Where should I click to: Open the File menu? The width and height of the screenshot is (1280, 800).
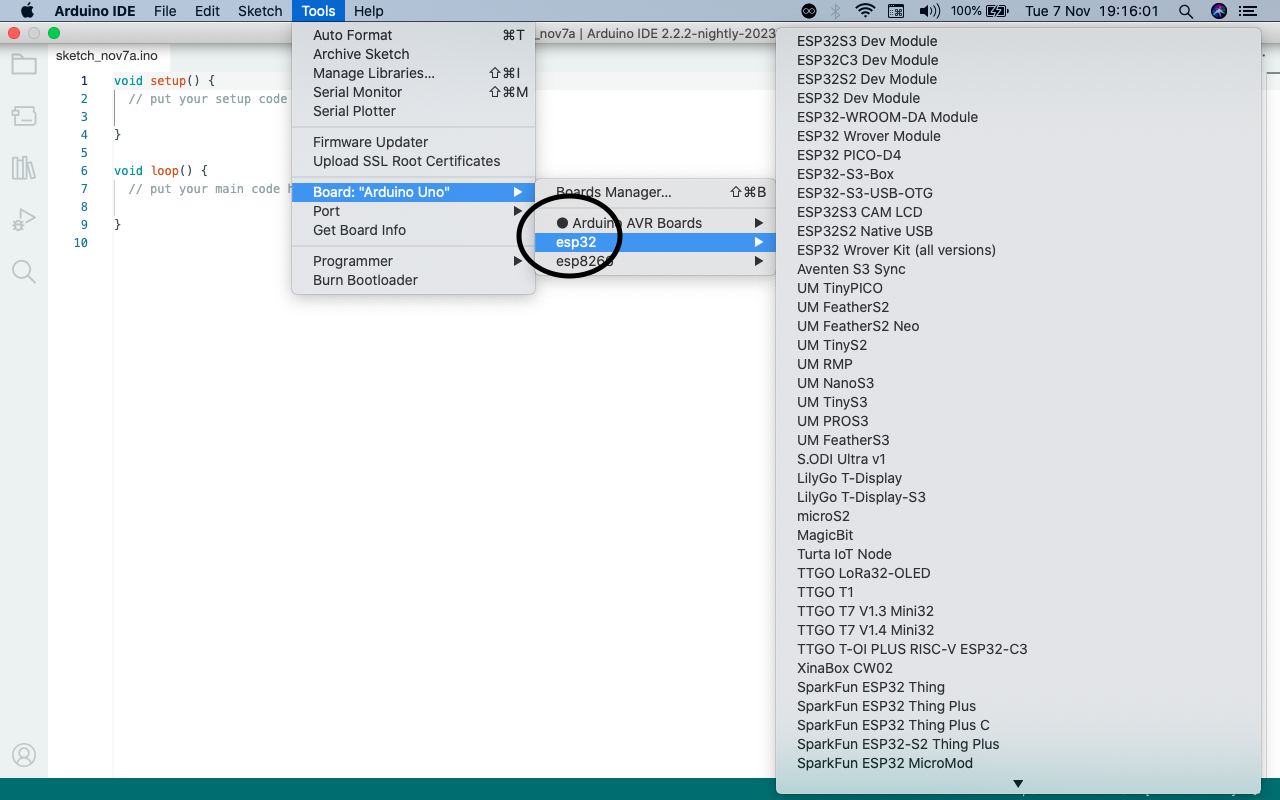[165, 11]
